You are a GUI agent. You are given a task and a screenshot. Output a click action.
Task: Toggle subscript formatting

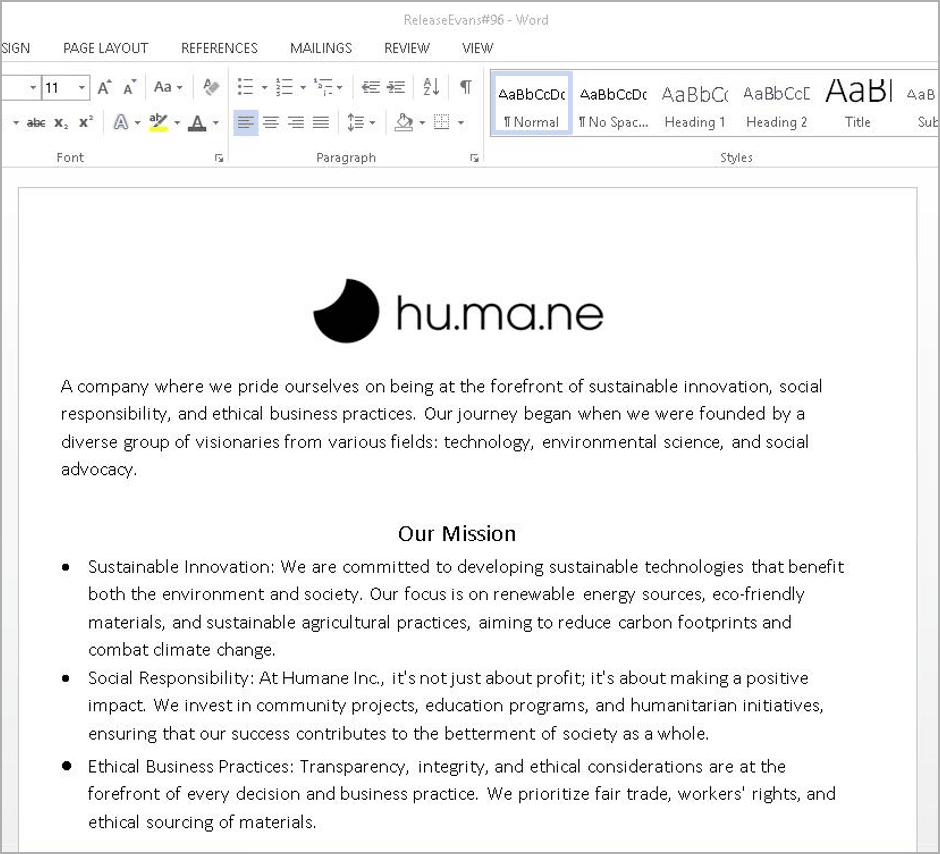click(x=61, y=123)
